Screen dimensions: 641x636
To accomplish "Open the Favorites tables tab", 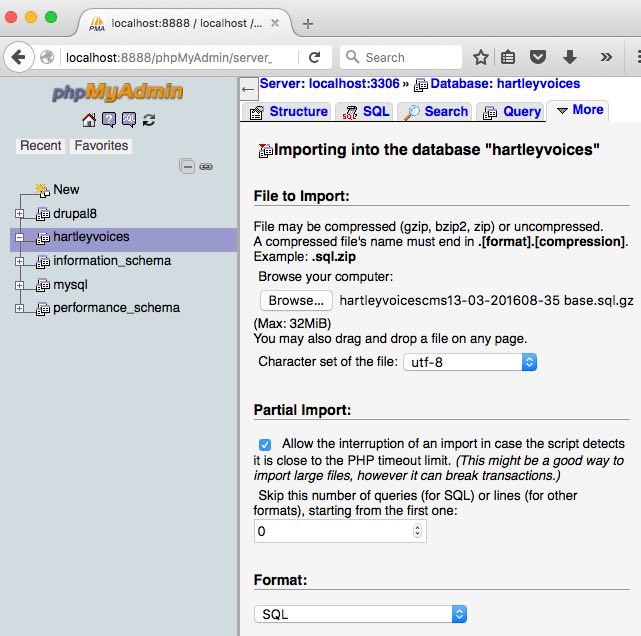I will pyautogui.click(x=101, y=146).
